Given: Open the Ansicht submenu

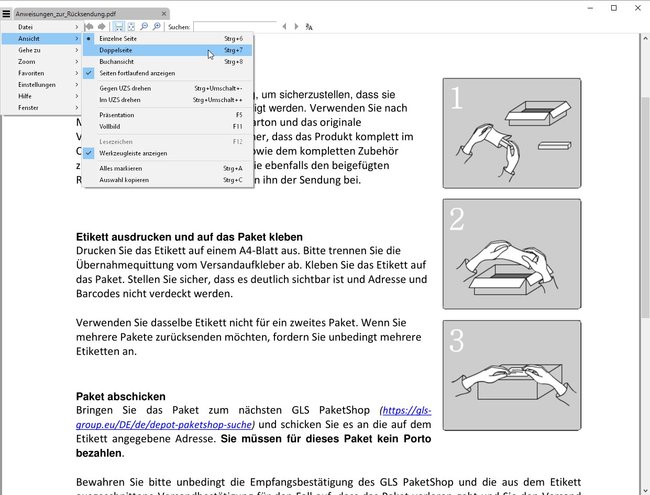Looking at the screenshot, I should [41, 39].
